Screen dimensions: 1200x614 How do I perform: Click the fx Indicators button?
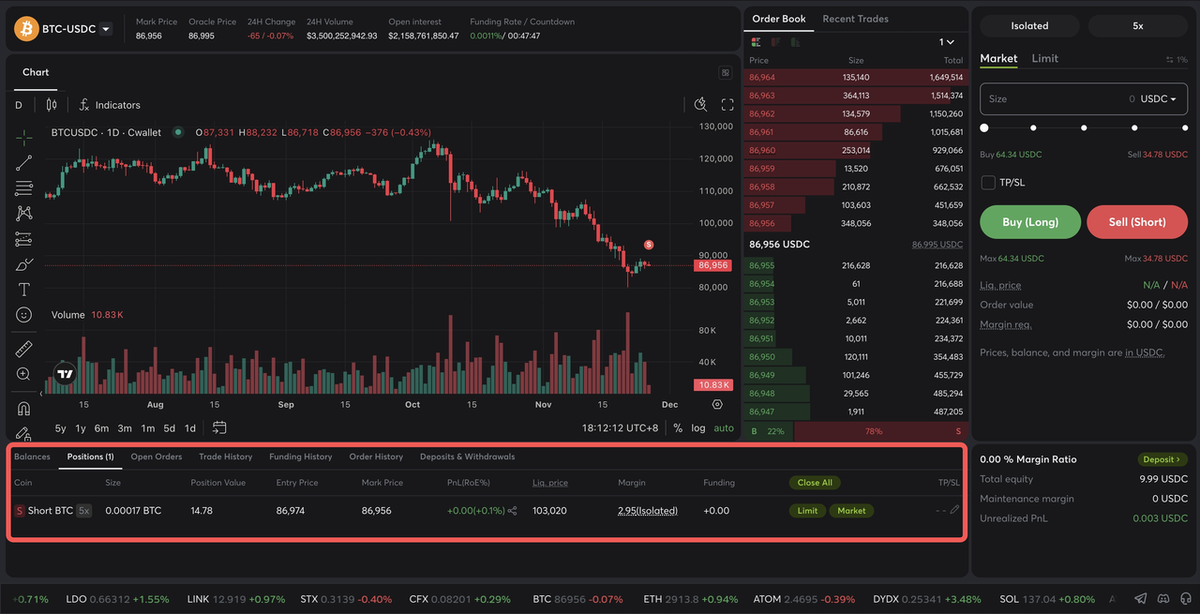(x=110, y=105)
